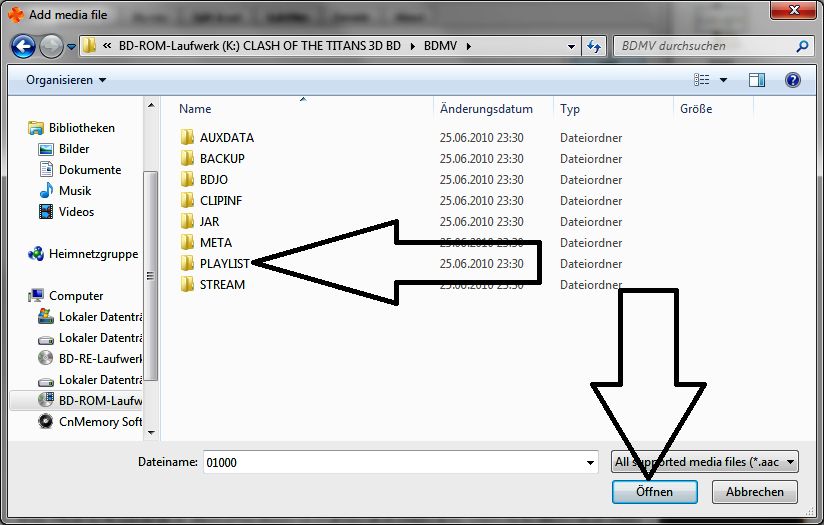Click the PLAYLIST folder name
824x525 pixels.
click(x=224, y=264)
